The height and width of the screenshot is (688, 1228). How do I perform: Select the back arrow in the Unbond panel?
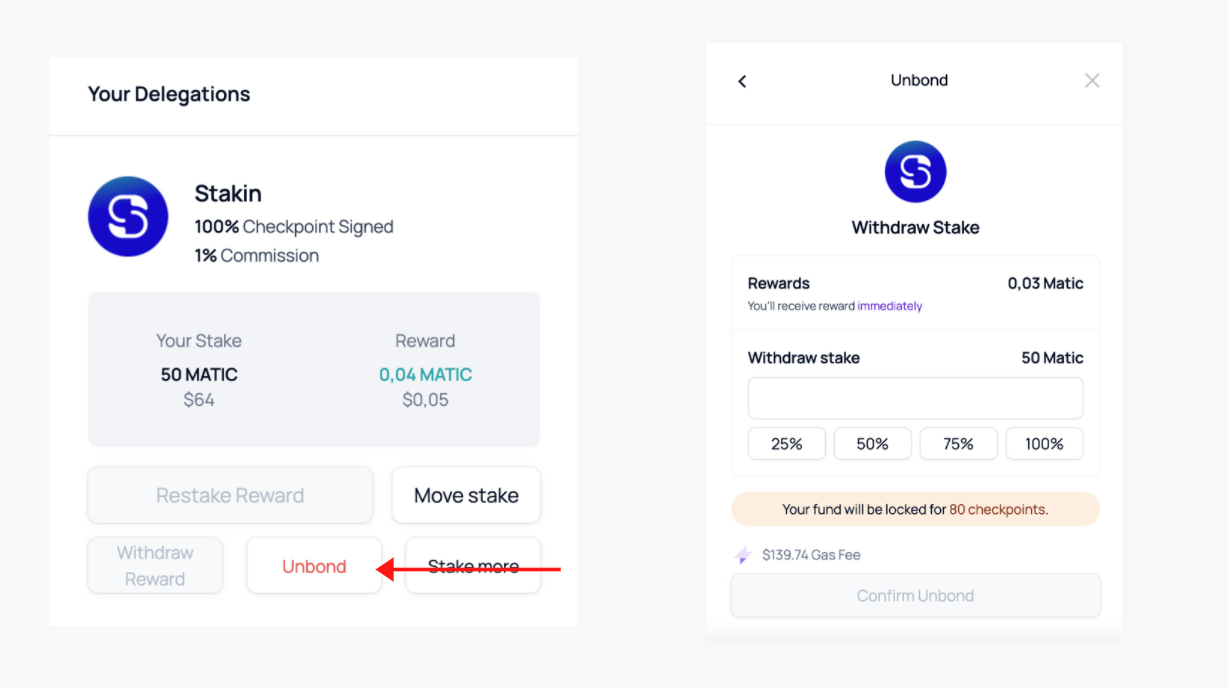pos(742,81)
